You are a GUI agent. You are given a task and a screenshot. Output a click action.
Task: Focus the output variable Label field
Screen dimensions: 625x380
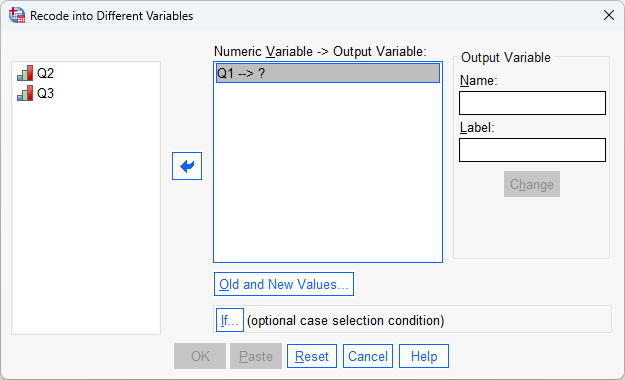click(x=532, y=150)
